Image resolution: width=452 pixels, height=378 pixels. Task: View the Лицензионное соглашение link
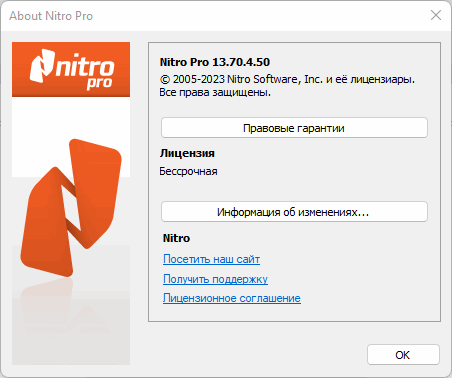[x=232, y=298]
